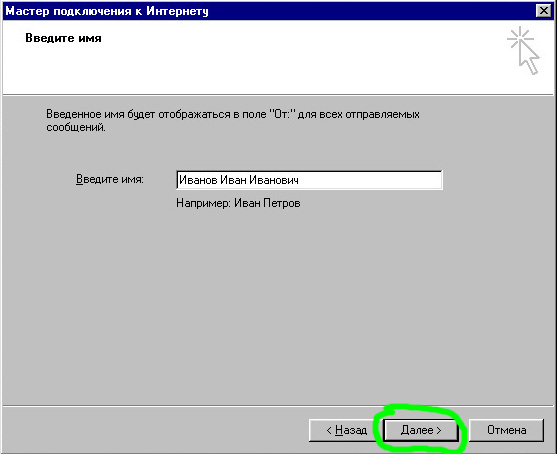Screen dimensions: 557x454
Task: Click the bold Введите имя heading
Action: (63, 38)
